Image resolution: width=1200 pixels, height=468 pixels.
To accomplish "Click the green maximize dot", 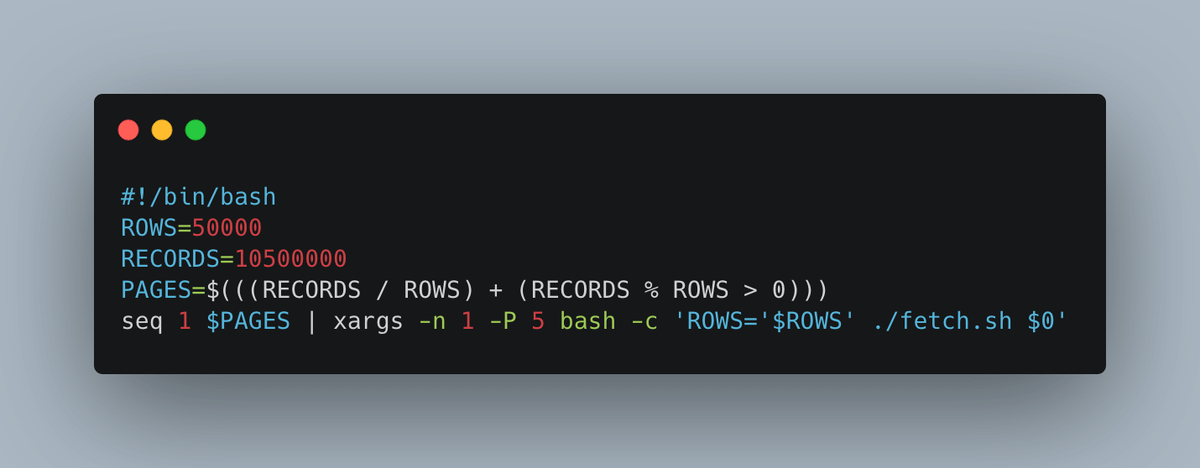I will (196, 130).
